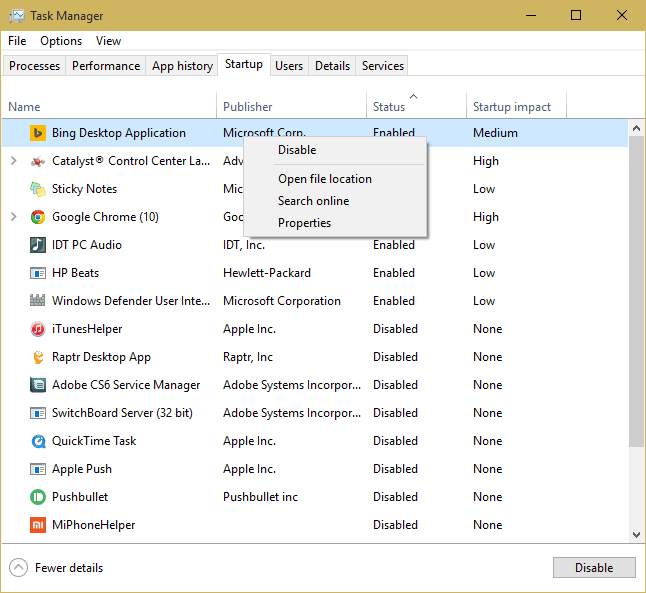646x593 pixels.
Task: Choose Properties in context menu
Action: tap(304, 223)
